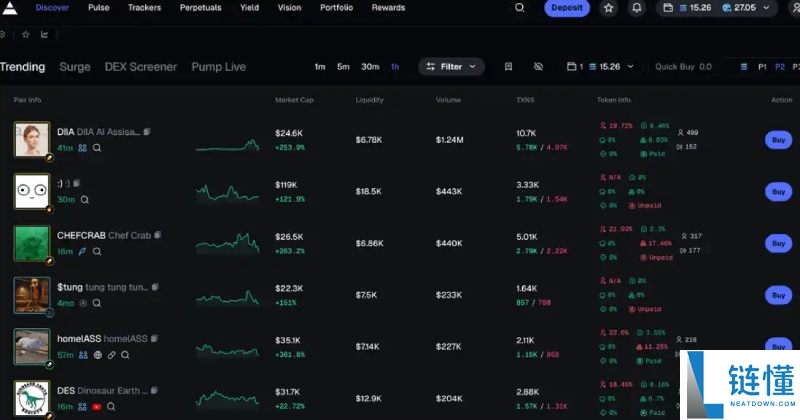Image resolution: width=800 pixels, height=420 pixels.
Task: Click the search magnifier in top navigation
Action: [519, 8]
